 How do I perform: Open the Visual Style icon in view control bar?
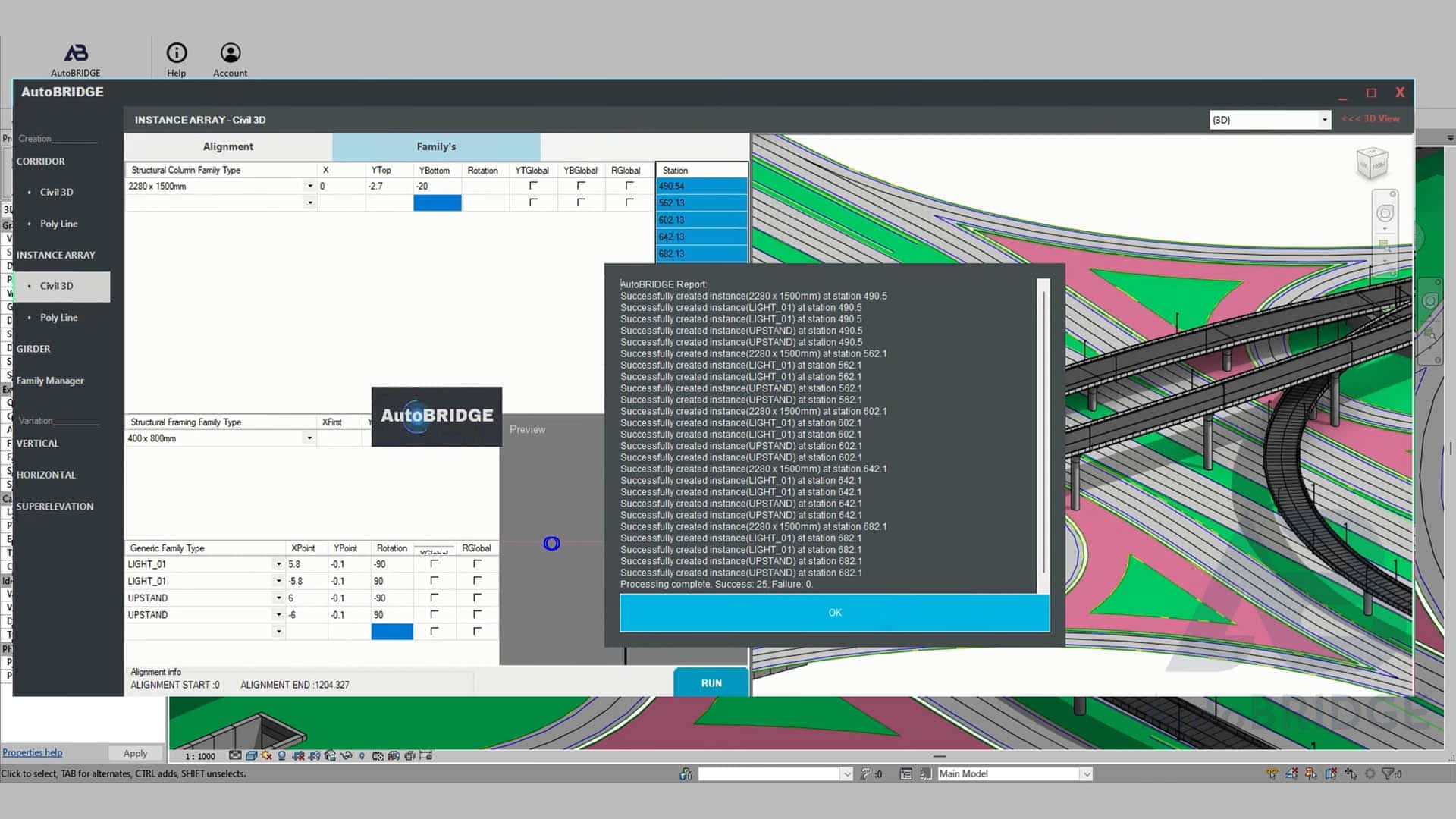252,755
